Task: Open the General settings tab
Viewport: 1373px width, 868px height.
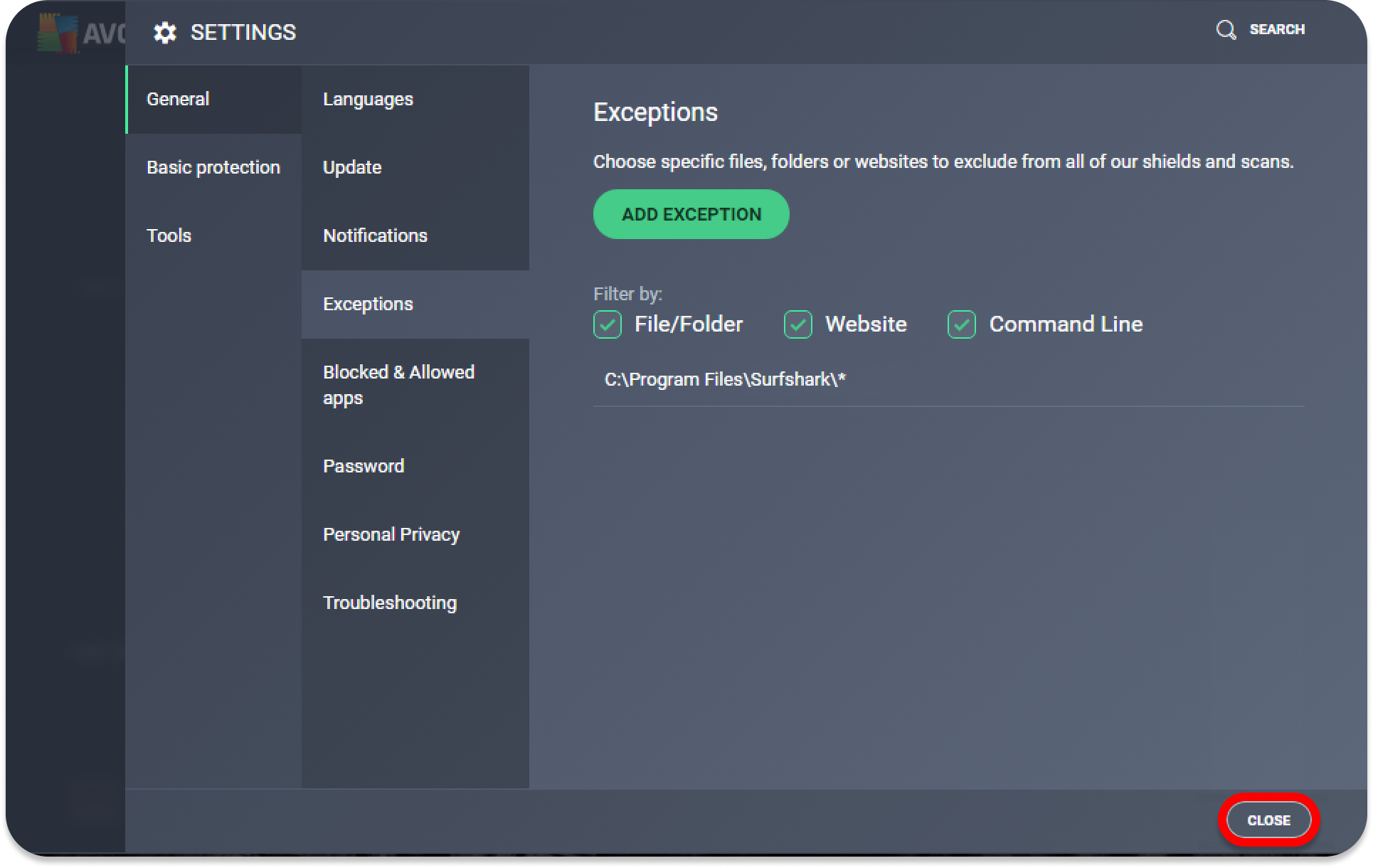Action: [x=178, y=99]
